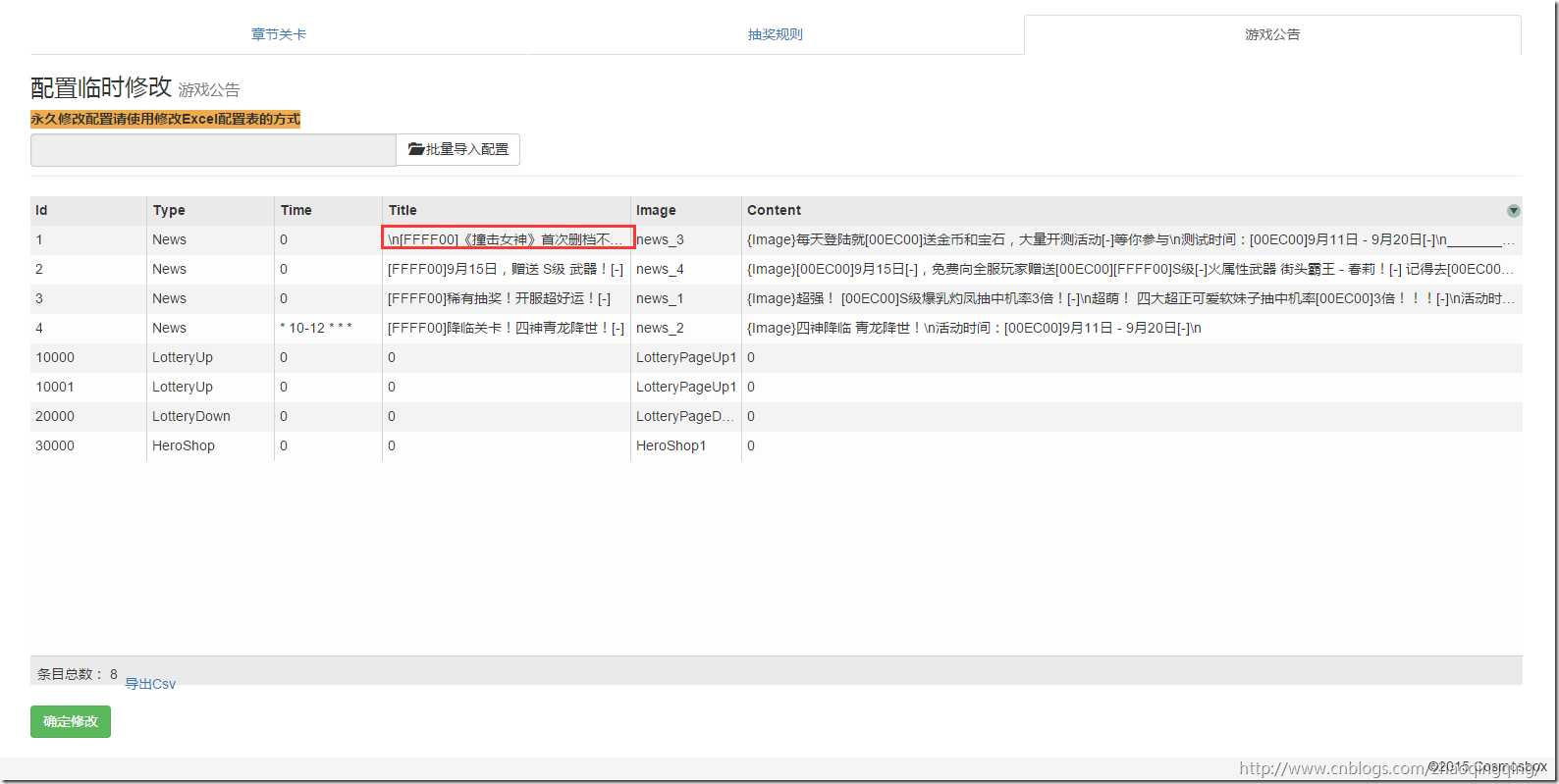This screenshot has height=784, width=1559.
Task: Click the 配置临时修改 page heading
Action: 101,87
